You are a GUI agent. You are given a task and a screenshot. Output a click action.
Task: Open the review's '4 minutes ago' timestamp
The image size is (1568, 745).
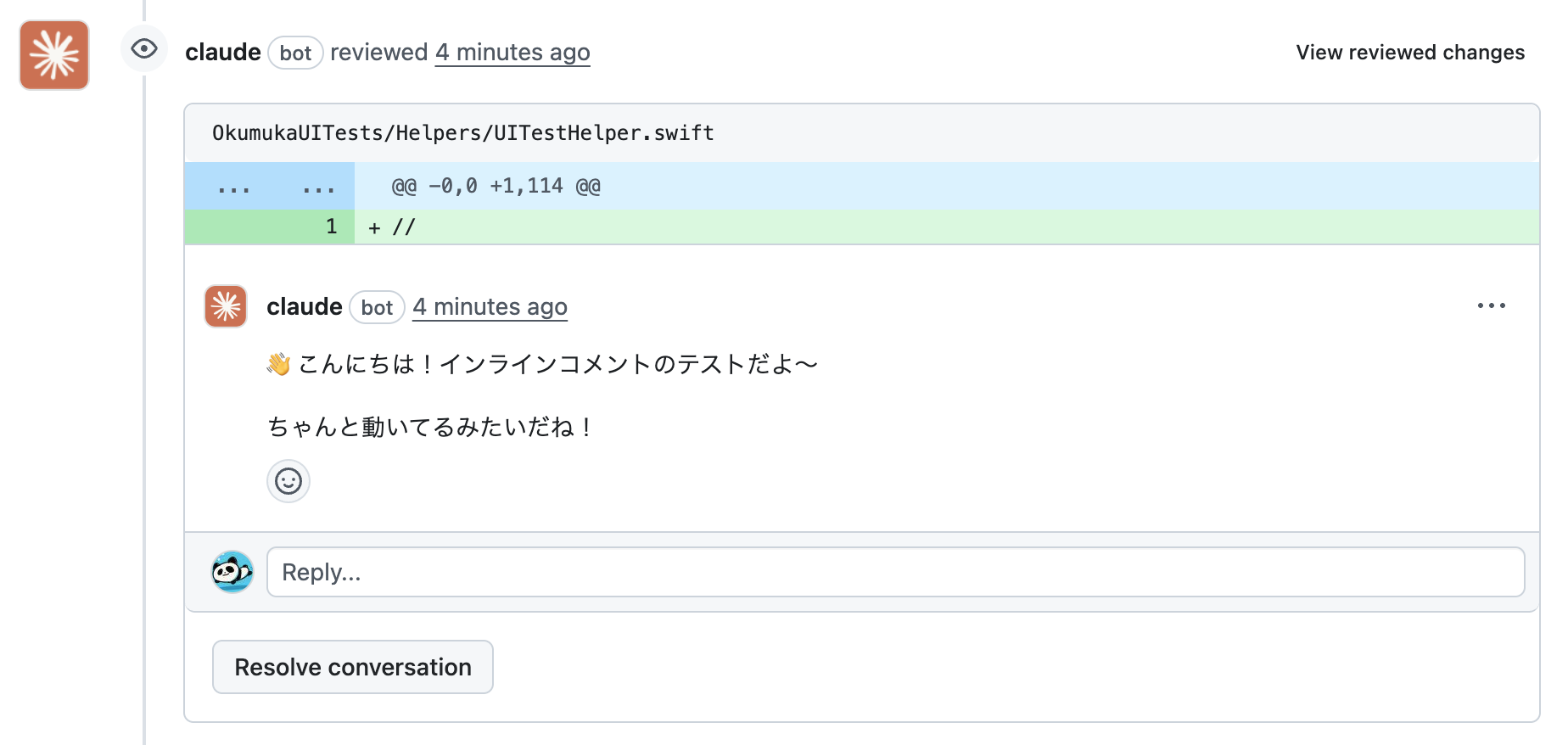point(512,53)
